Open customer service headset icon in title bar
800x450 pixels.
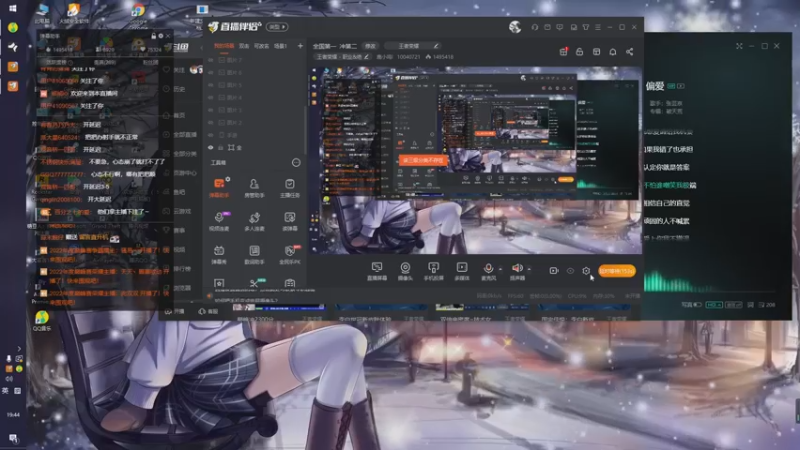[x=534, y=27]
